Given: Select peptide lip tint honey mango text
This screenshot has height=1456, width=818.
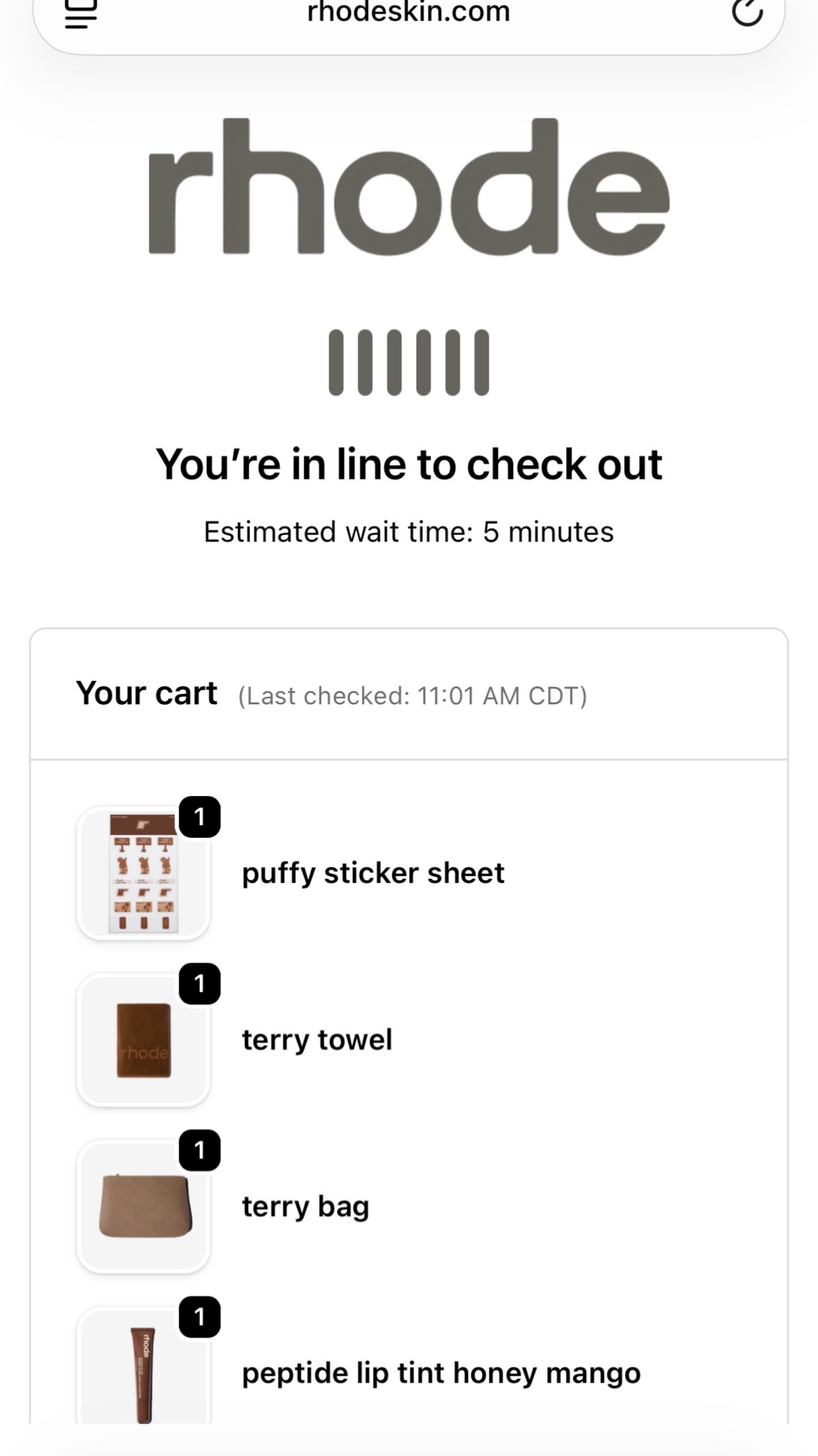Looking at the screenshot, I should pos(441,1374).
